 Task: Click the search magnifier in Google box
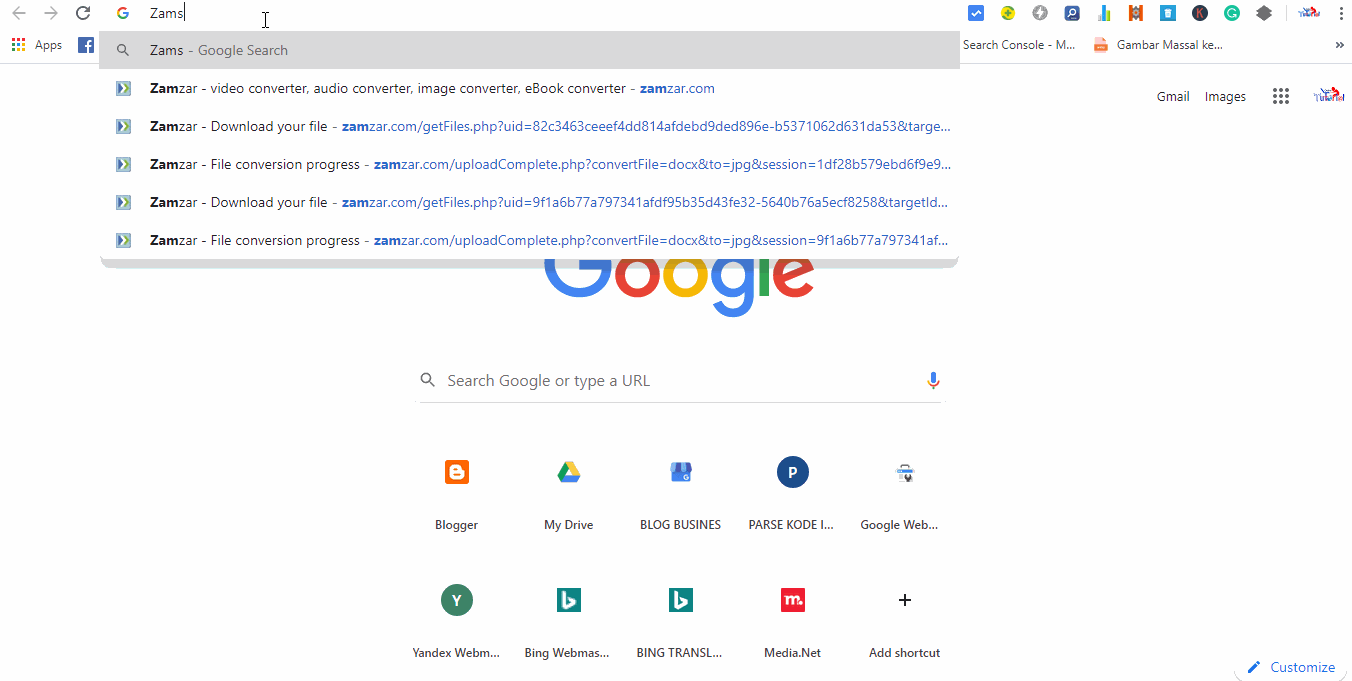(x=428, y=380)
